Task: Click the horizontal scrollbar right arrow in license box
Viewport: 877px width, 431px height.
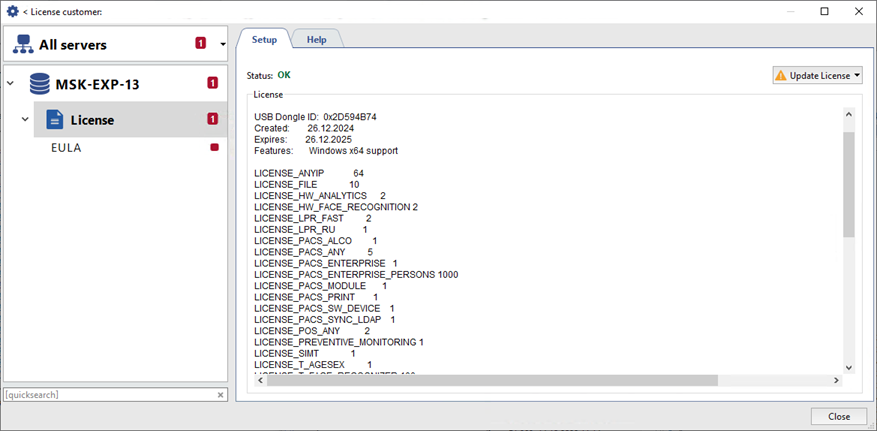Action: coord(837,380)
